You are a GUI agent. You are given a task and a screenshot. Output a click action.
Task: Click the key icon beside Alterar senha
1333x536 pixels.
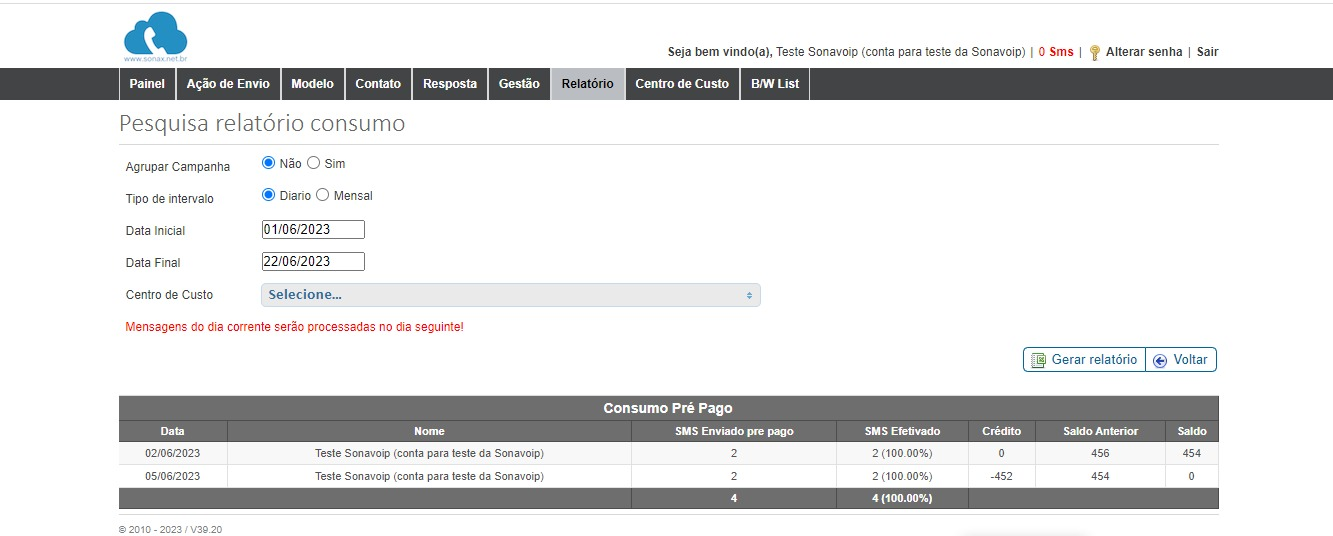(1095, 52)
